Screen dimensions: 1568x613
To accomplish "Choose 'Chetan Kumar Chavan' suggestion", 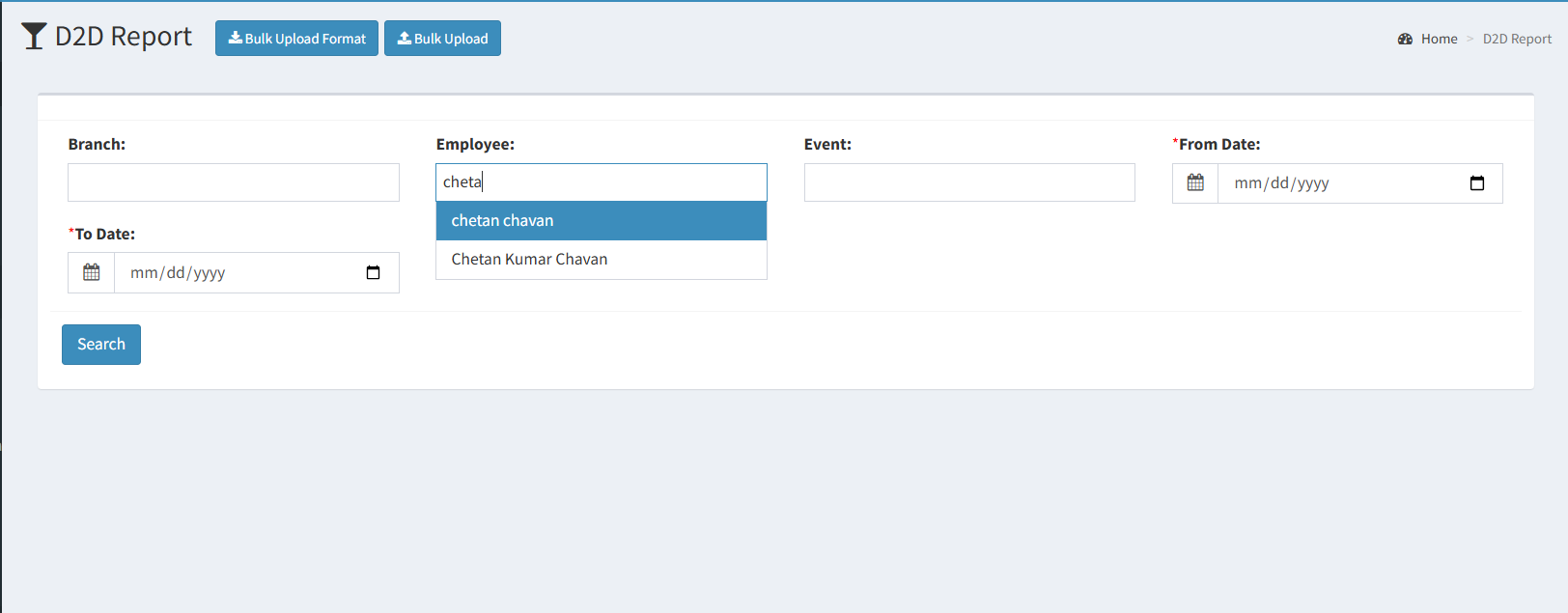I will click(602, 260).
